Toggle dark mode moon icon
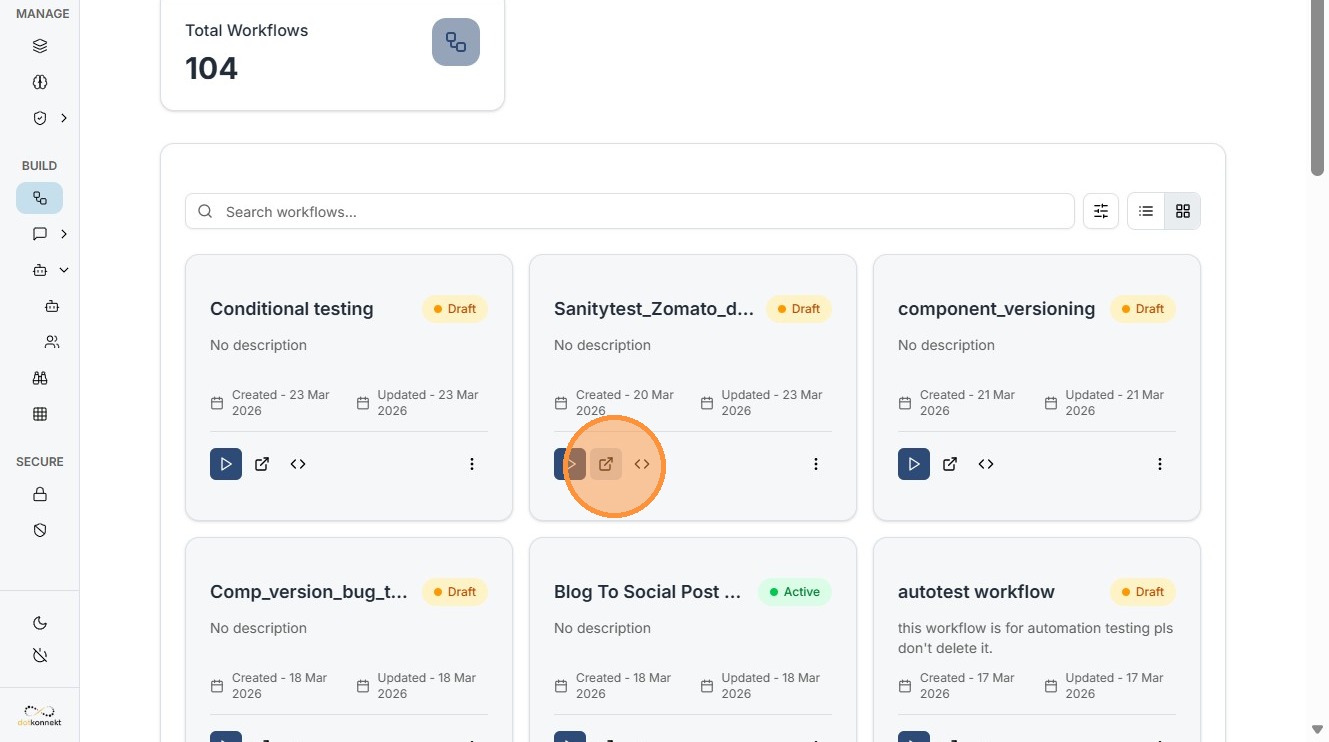Image resolution: width=1329 pixels, height=742 pixels. pos(40,623)
